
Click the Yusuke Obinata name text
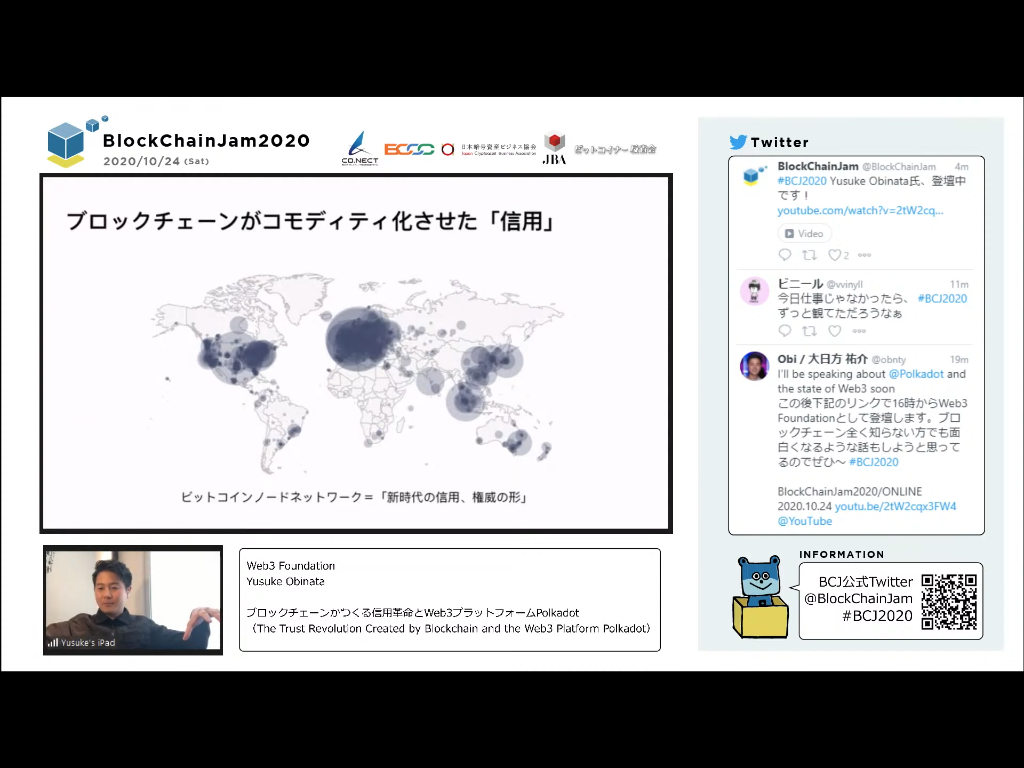coord(285,581)
